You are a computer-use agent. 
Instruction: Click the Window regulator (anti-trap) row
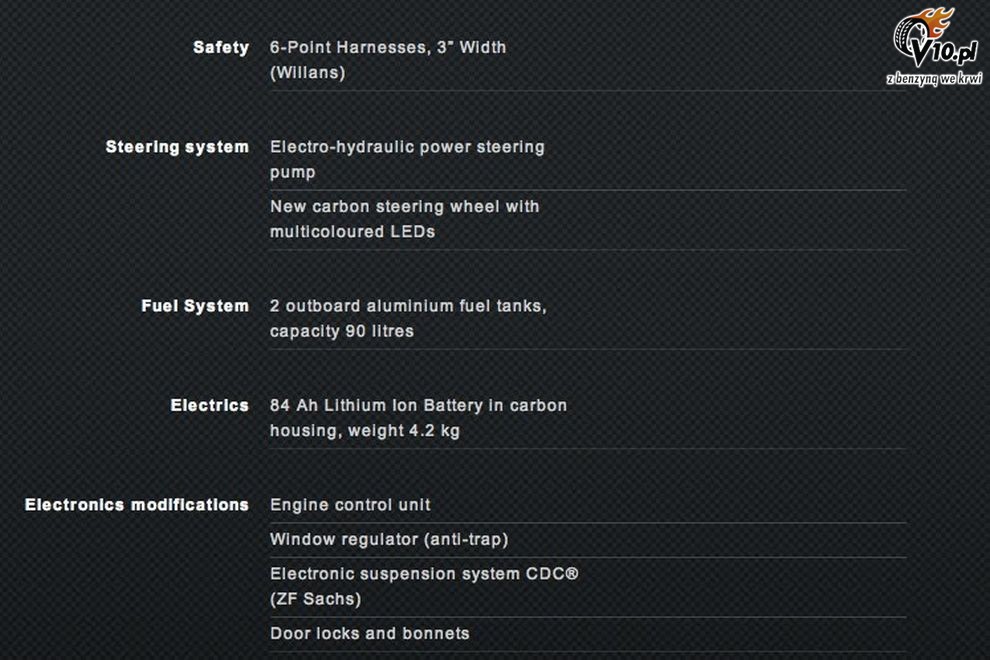coord(588,539)
